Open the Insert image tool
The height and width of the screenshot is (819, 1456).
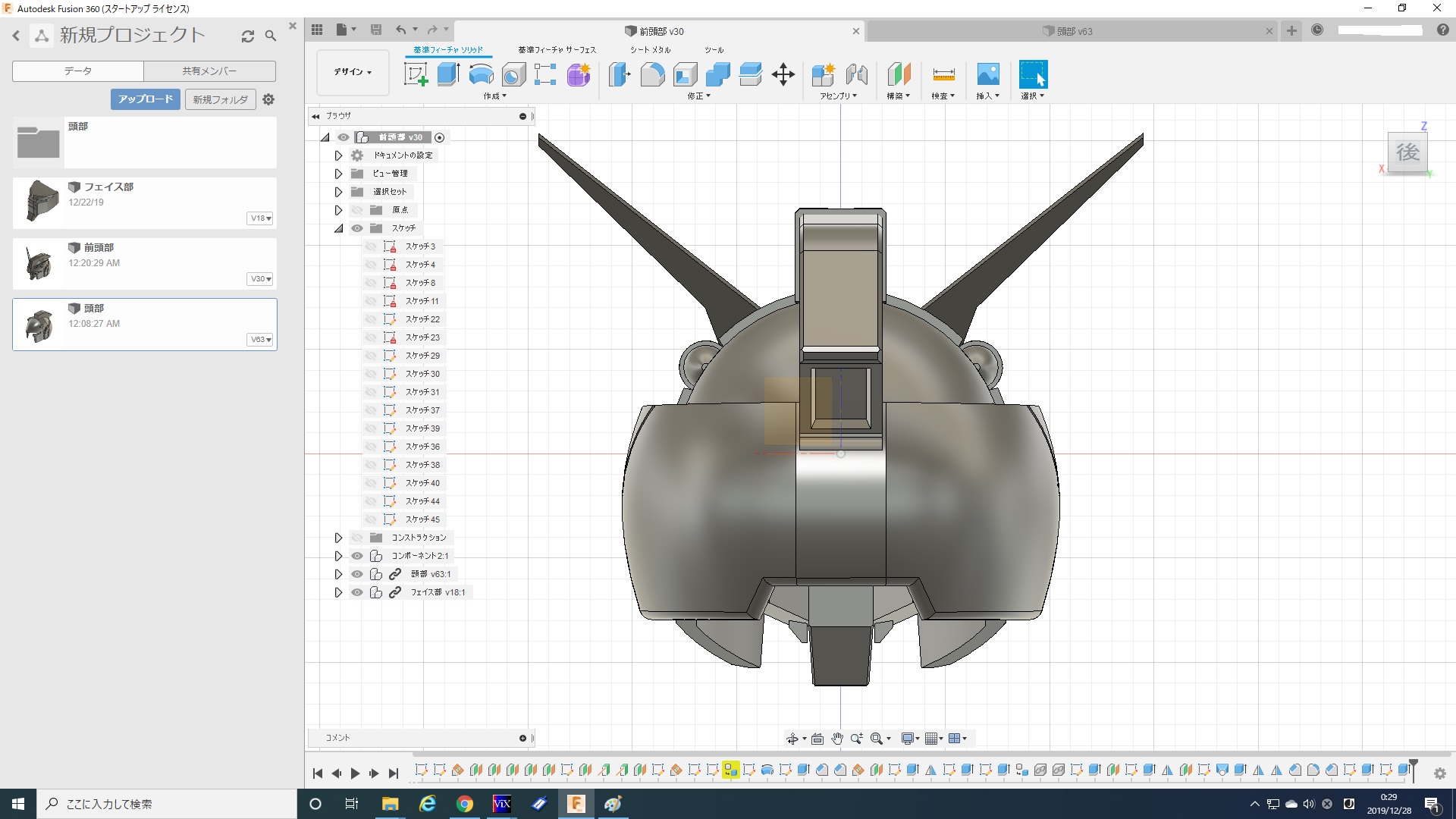(x=987, y=74)
